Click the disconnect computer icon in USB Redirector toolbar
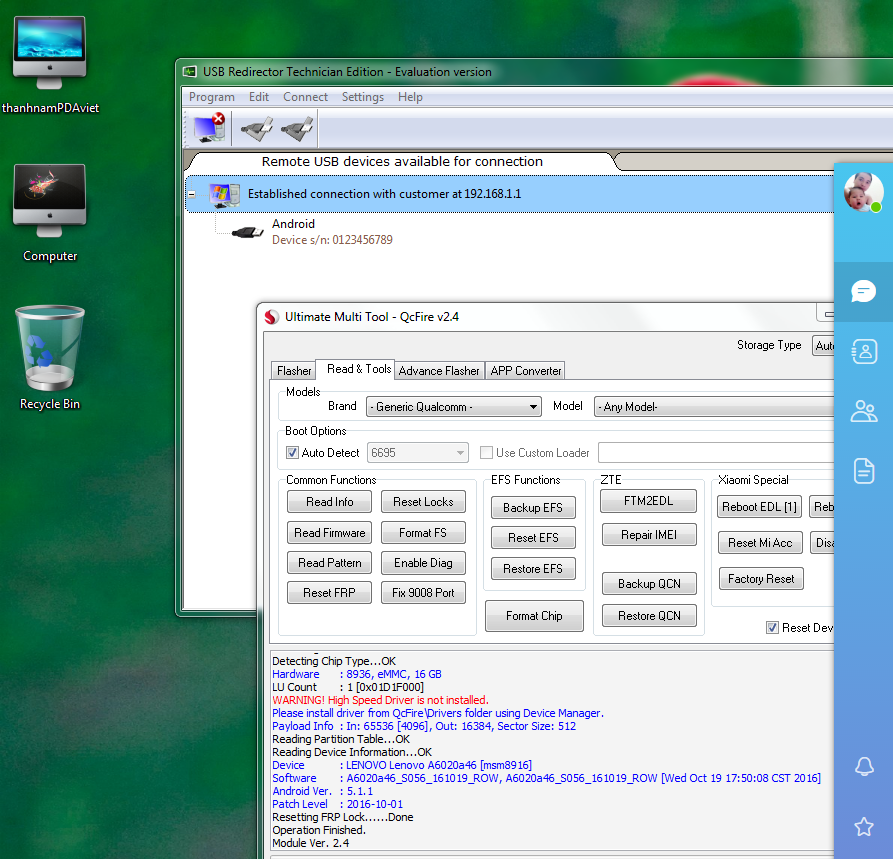Image resolution: width=893 pixels, height=859 pixels. [x=209, y=128]
